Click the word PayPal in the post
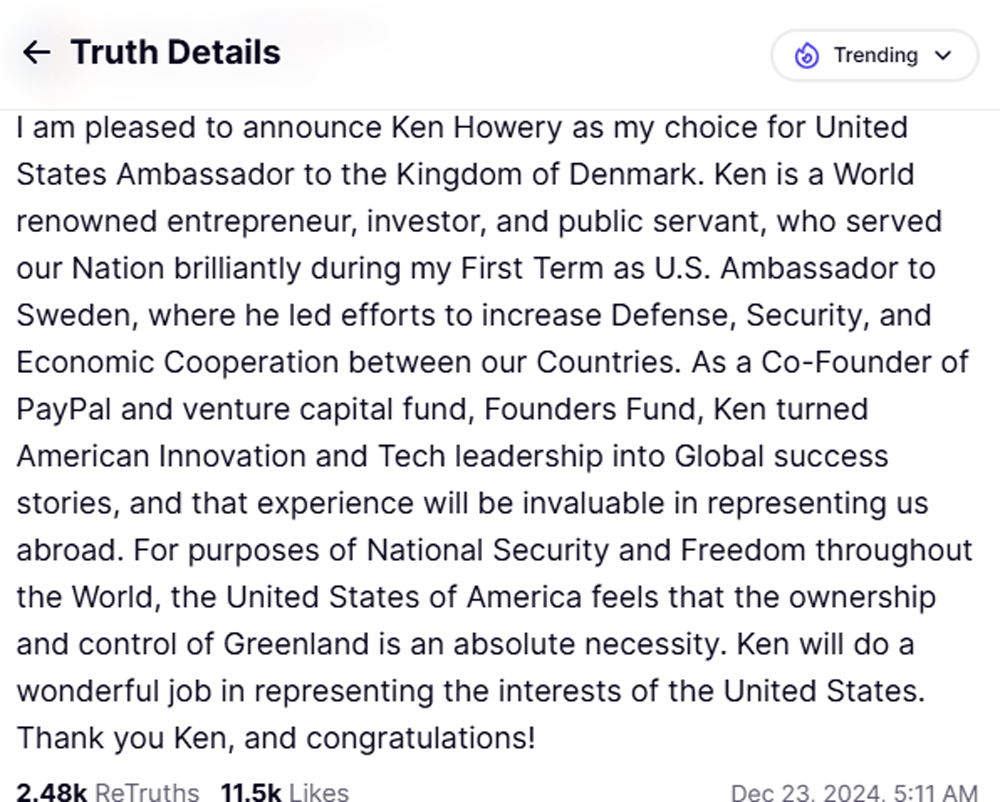The height and width of the screenshot is (802, 1000). (61, 409)
